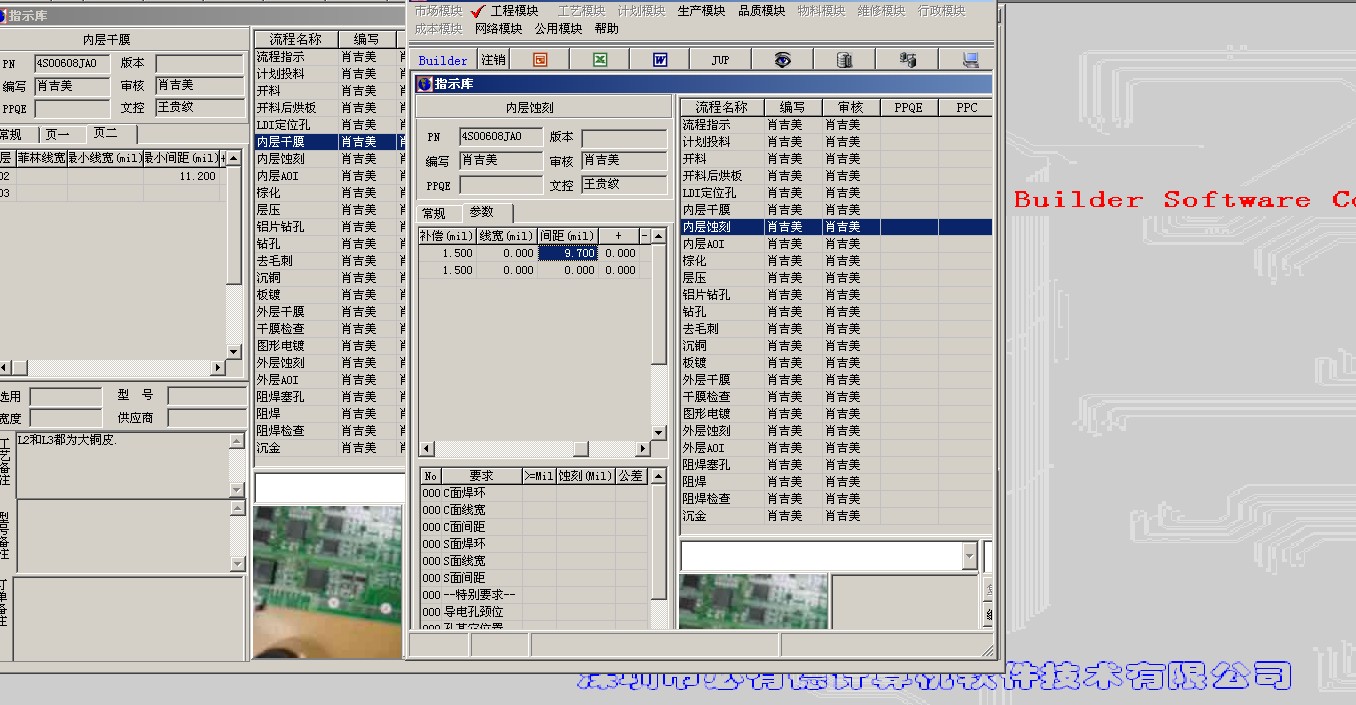Viewport: 1356px width, 705px height.
Task: Select the S面线宽 requirement row
Action: point(534,561)
